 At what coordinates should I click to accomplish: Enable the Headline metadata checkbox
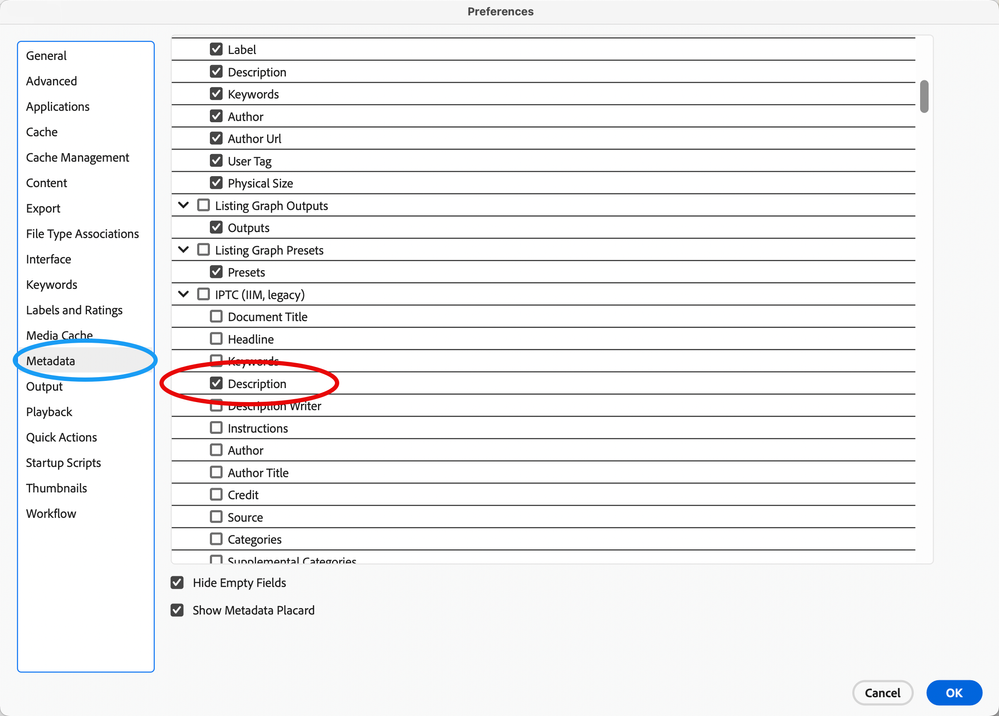(216, 339)
